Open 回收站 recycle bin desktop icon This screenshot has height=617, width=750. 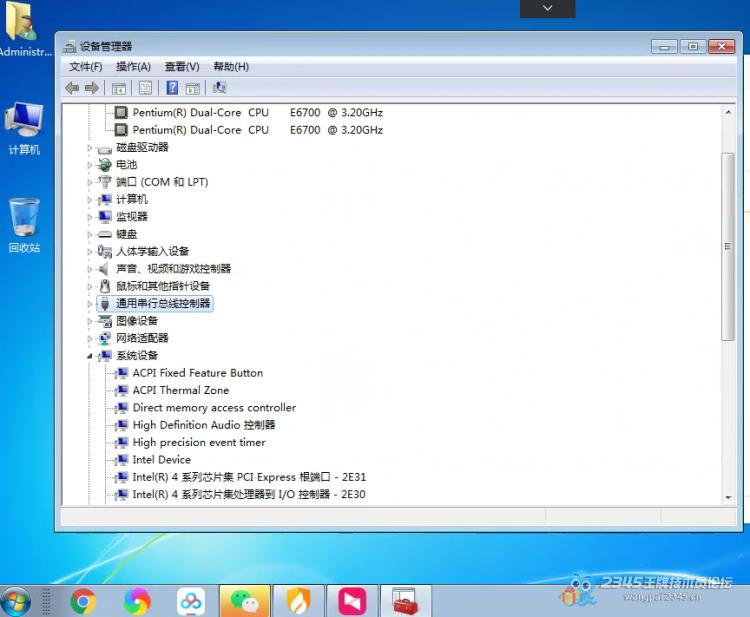tap(24, 226)
